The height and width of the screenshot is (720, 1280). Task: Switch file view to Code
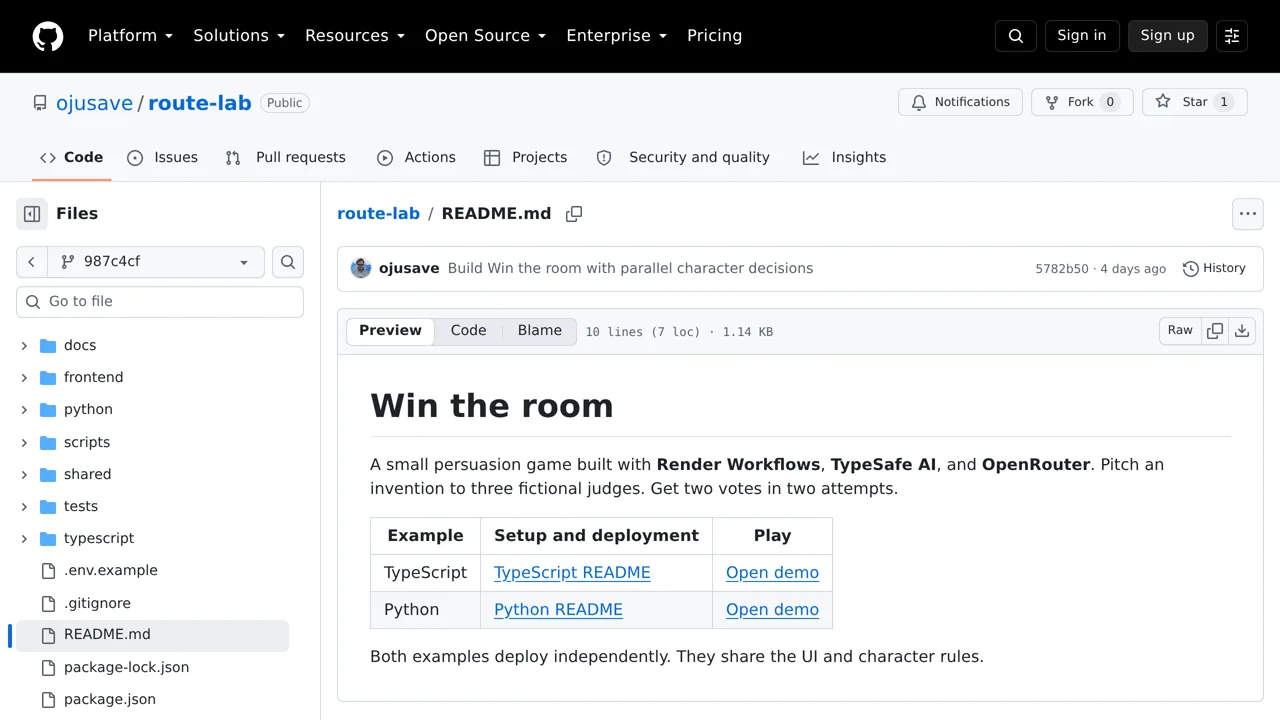468,331
